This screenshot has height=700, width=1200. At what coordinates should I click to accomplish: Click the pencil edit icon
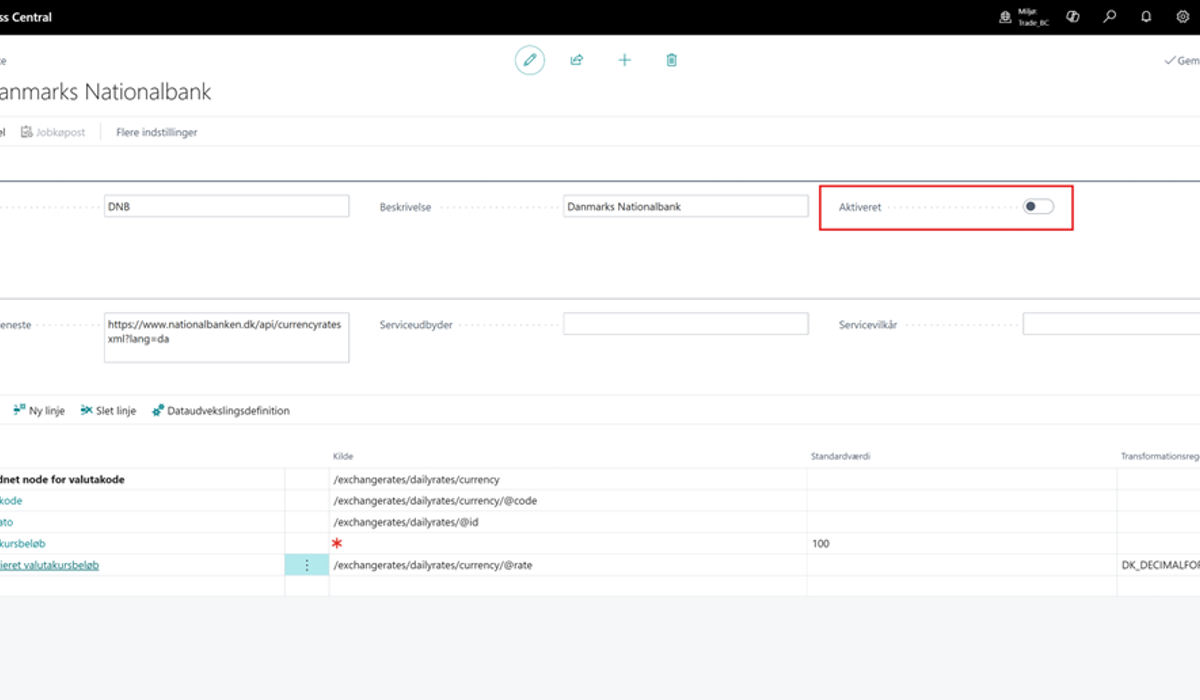530,60
